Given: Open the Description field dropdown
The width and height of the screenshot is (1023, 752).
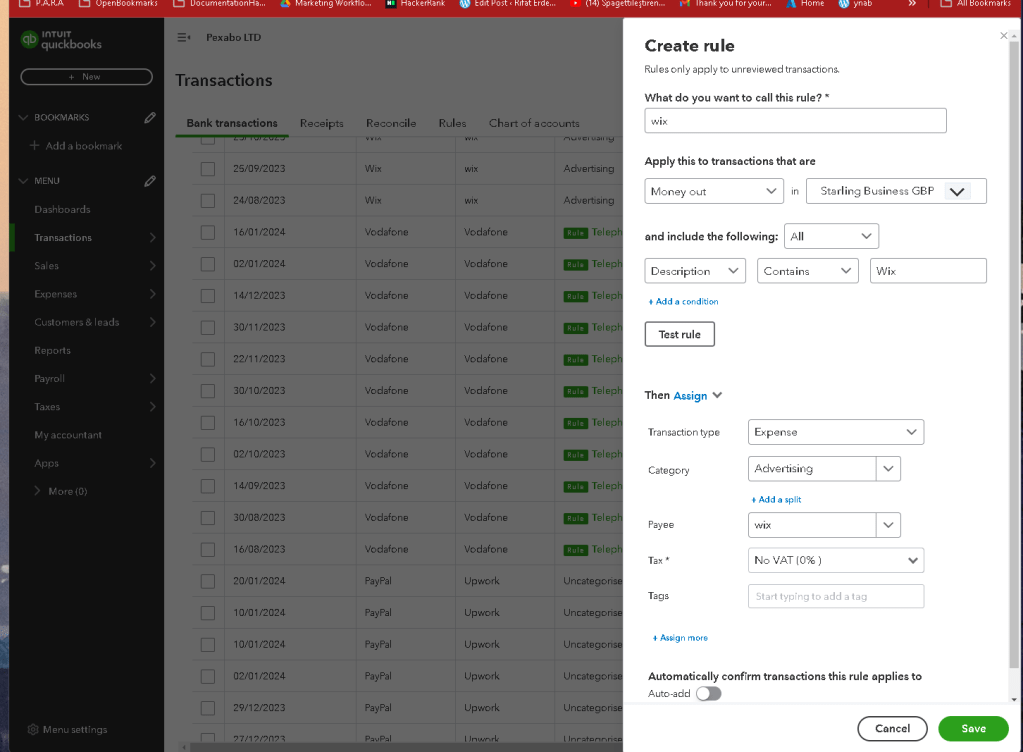Looking at the screenshot, I should [x=695, y=271].
